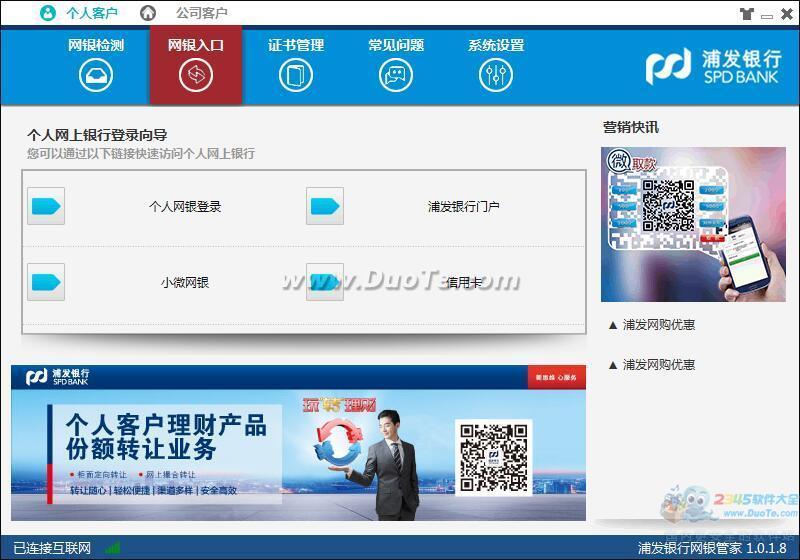Click the 个人客户 user icon
This screenshot has width=800, height=560.
(x=48, y=13)
